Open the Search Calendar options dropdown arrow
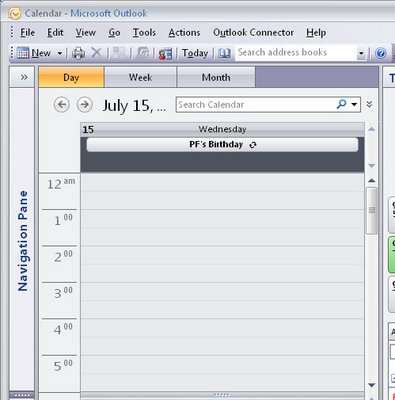Screen dimensions: 395x400 coord(354,105)
